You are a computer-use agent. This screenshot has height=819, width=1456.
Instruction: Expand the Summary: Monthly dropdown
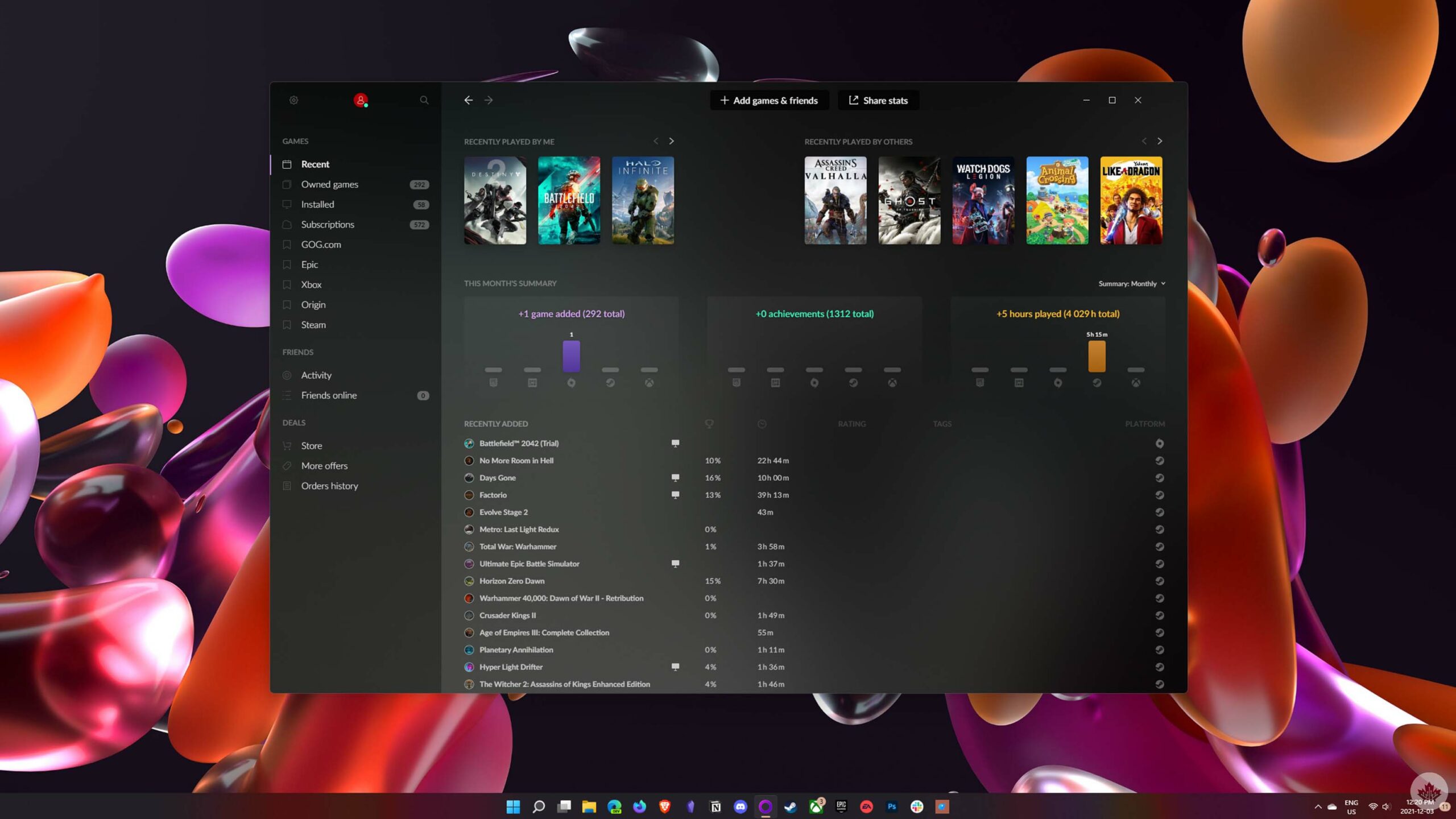coord(1131,284)
